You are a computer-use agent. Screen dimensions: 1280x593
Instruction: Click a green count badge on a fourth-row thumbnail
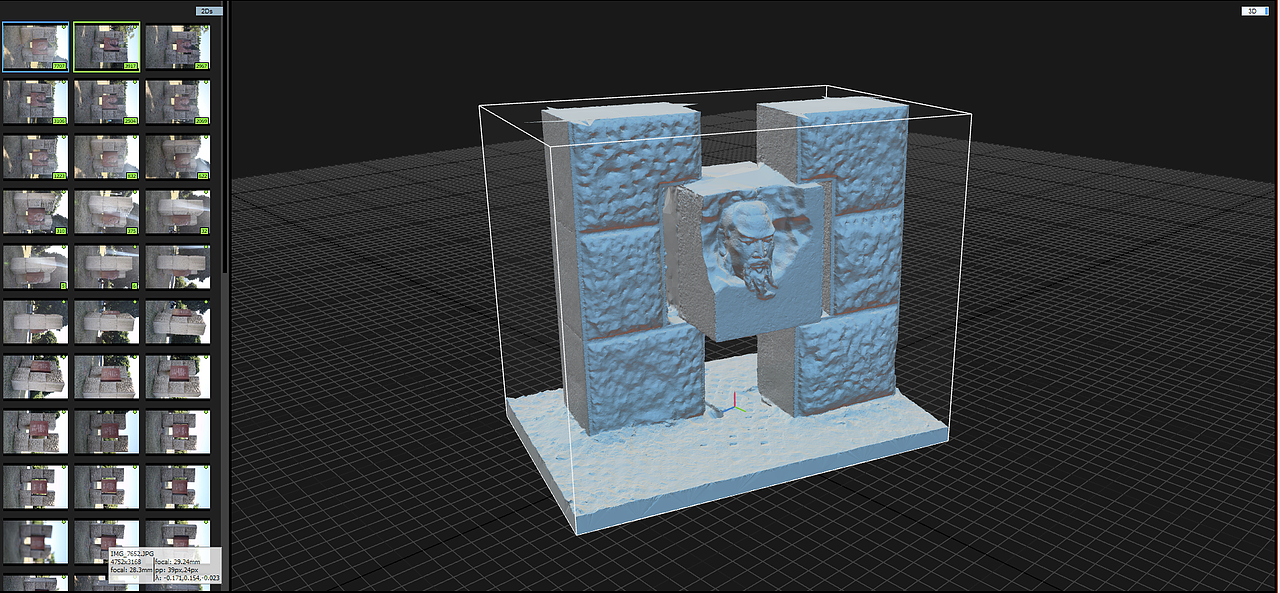(x=61, y=231)
